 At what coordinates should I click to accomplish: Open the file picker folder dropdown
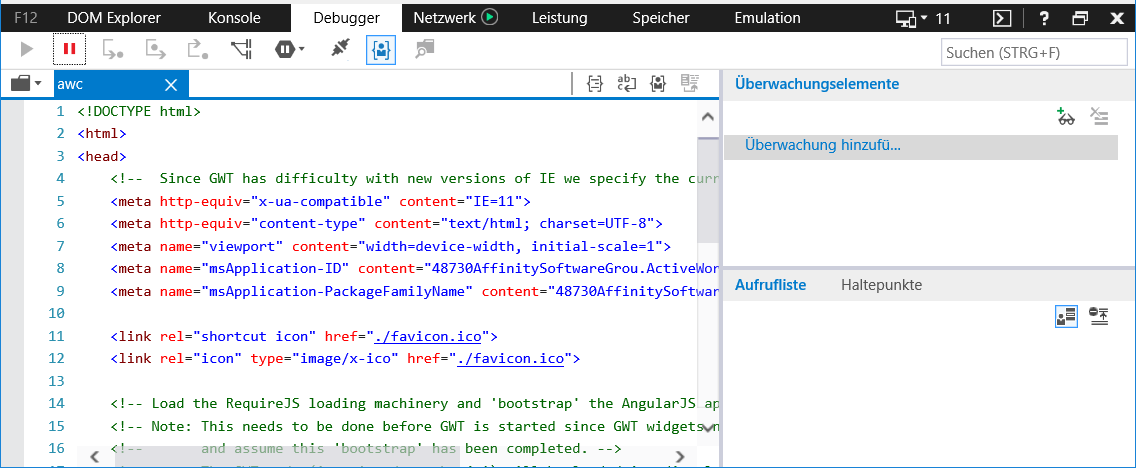[26, 84]
